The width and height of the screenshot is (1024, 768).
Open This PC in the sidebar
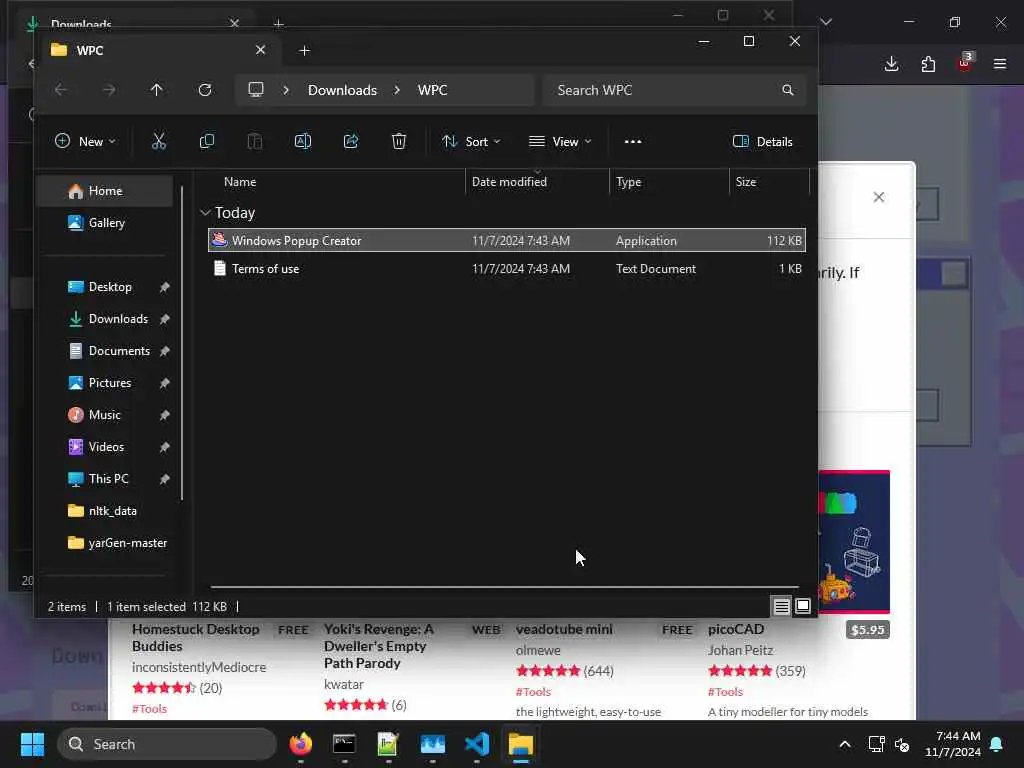(104, 479)
